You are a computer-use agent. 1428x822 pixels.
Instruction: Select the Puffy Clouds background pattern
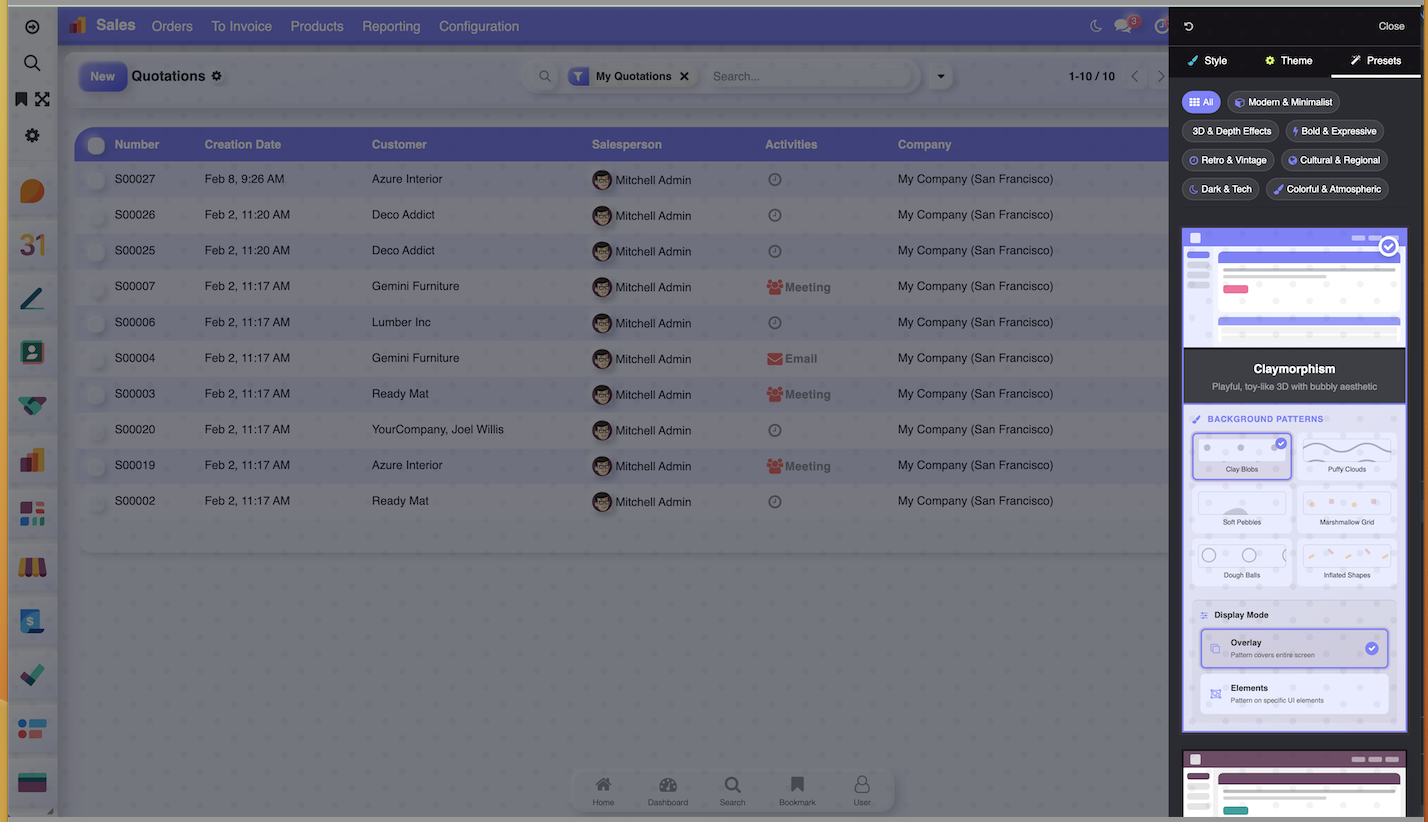pos(1346,456)
